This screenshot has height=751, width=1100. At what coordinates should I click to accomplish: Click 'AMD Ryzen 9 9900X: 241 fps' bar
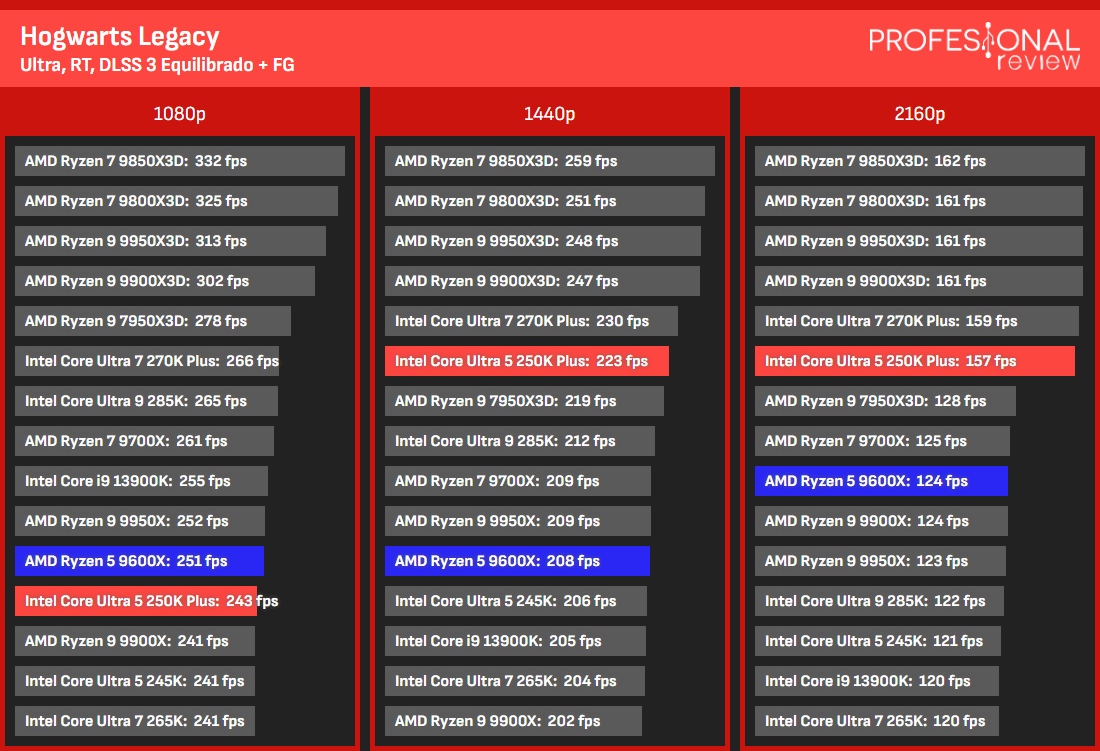tap(135, 641)
